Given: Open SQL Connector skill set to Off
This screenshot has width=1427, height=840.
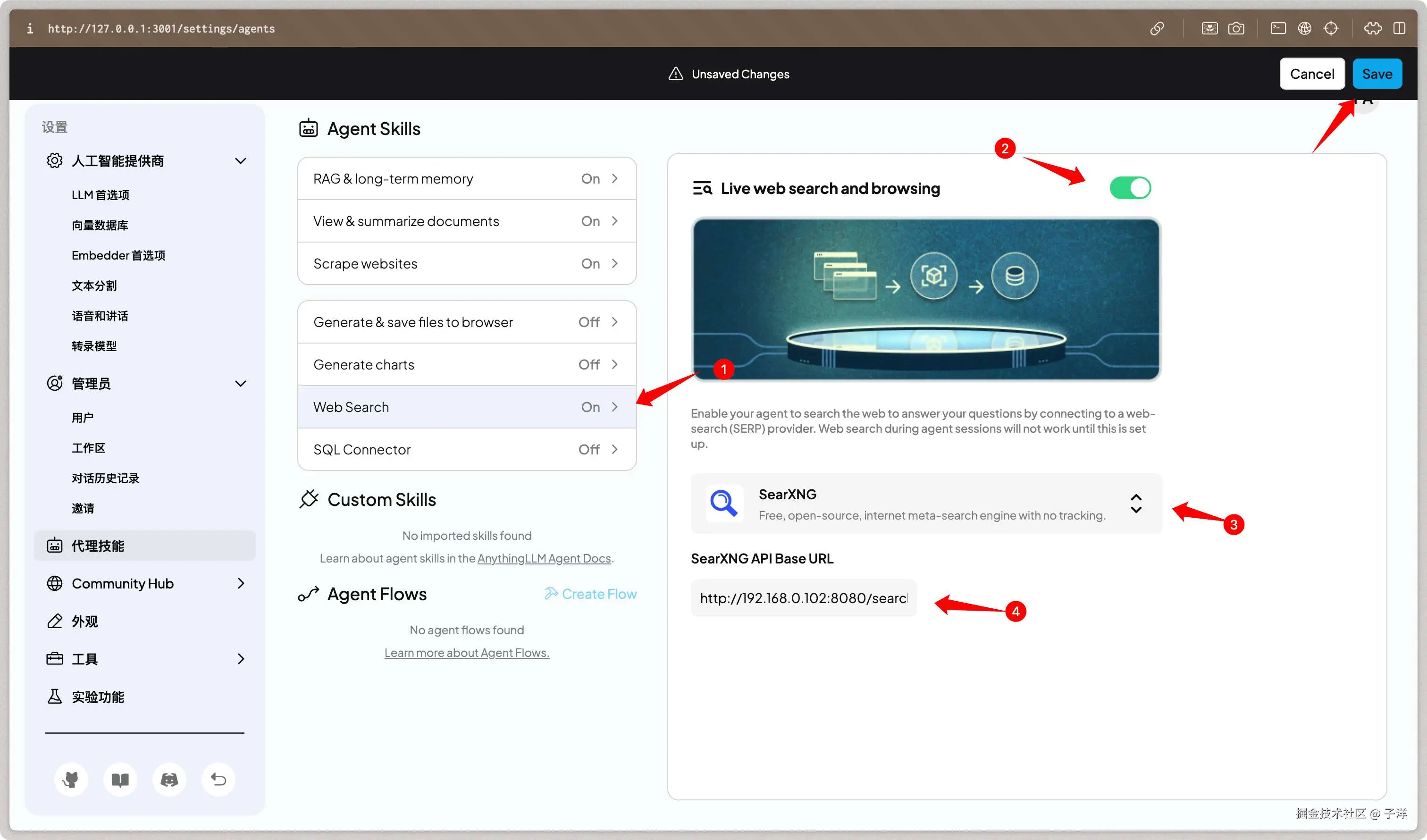Looking at the screenshot, I should 467,449.
